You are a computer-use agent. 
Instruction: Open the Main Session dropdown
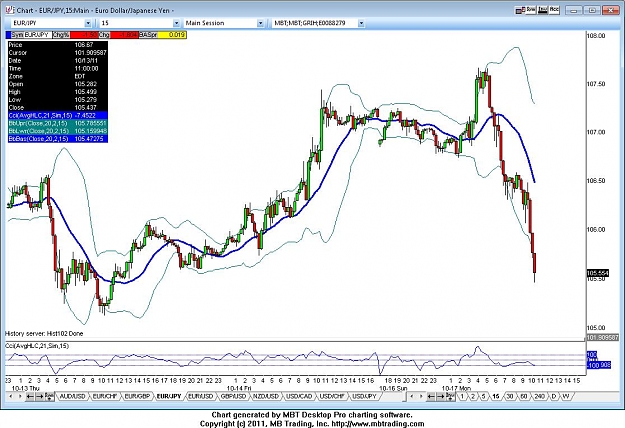pyautogui.click(x=260, y=23)
